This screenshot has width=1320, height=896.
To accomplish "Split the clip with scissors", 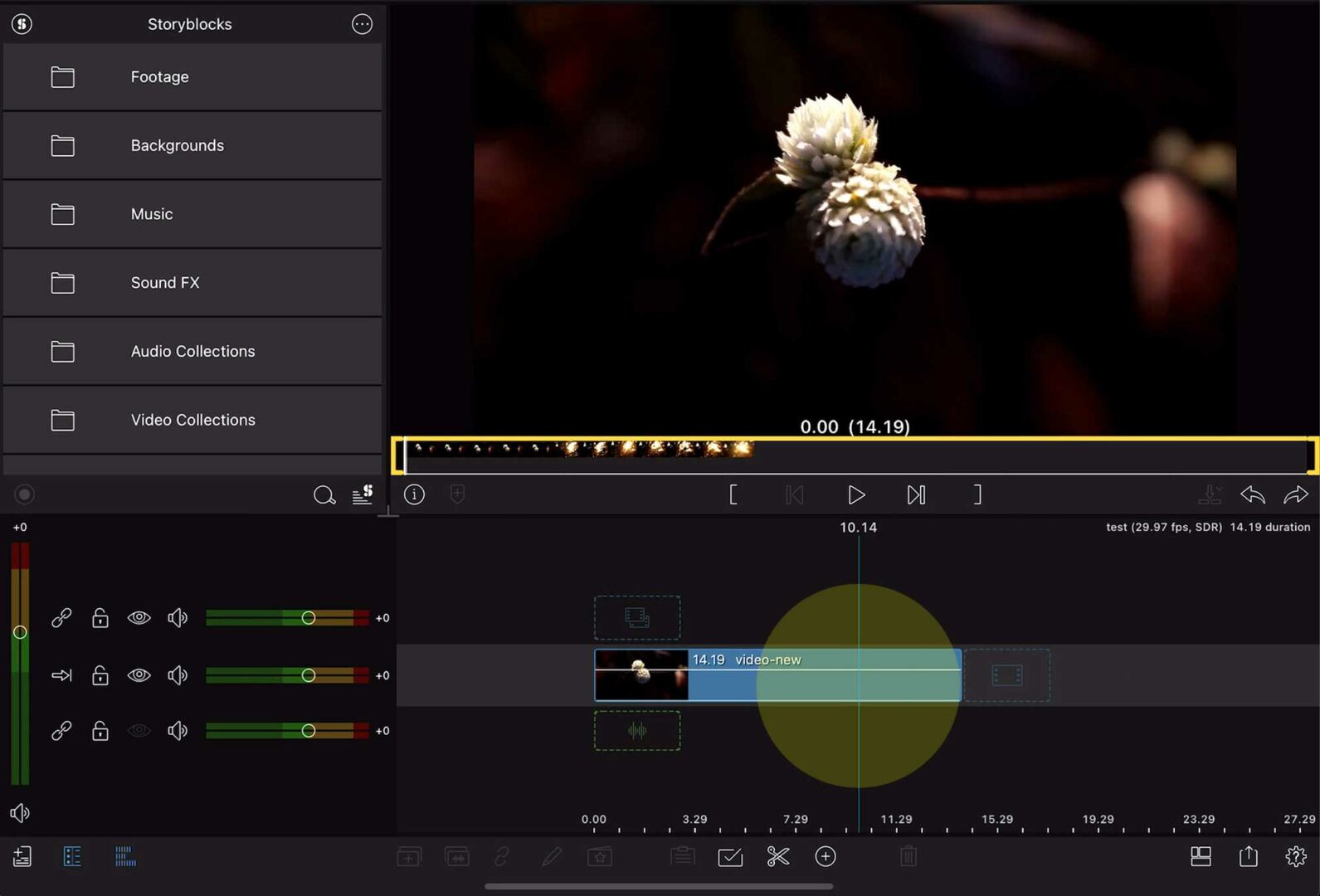I will [778, 857].
